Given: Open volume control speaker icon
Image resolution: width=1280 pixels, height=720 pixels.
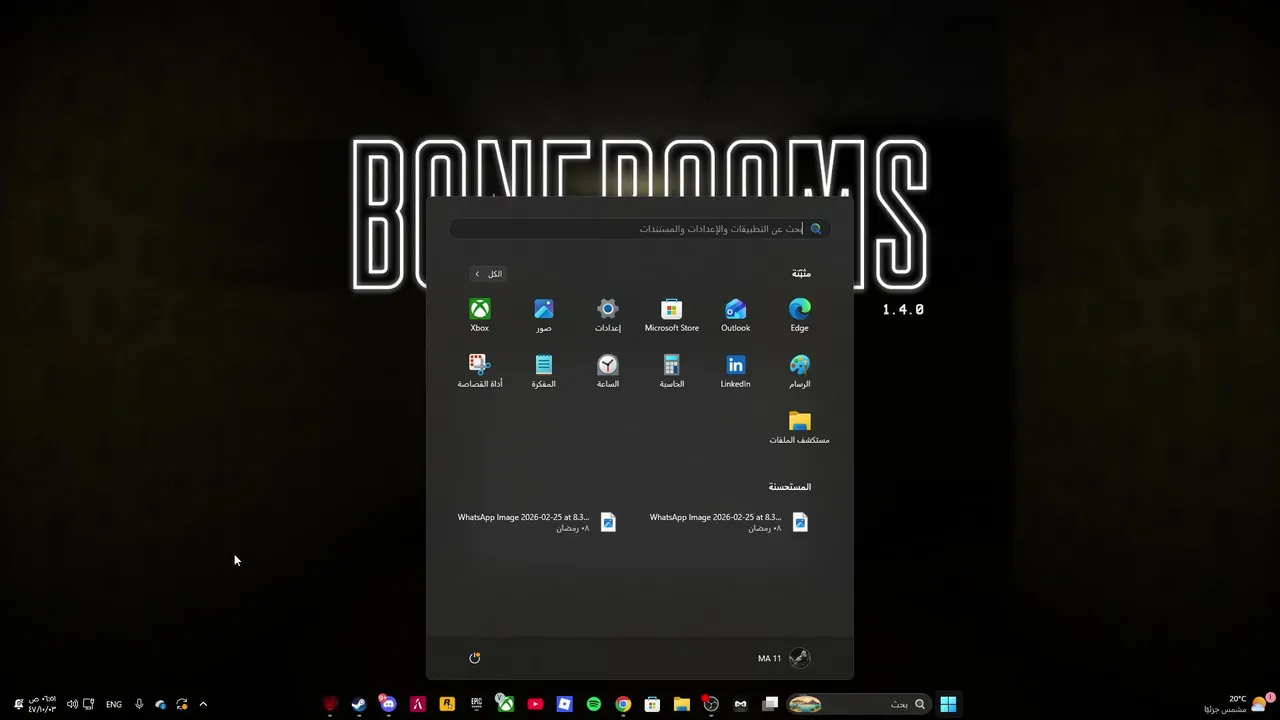Looking at the screenshot, I should (72, 704).
